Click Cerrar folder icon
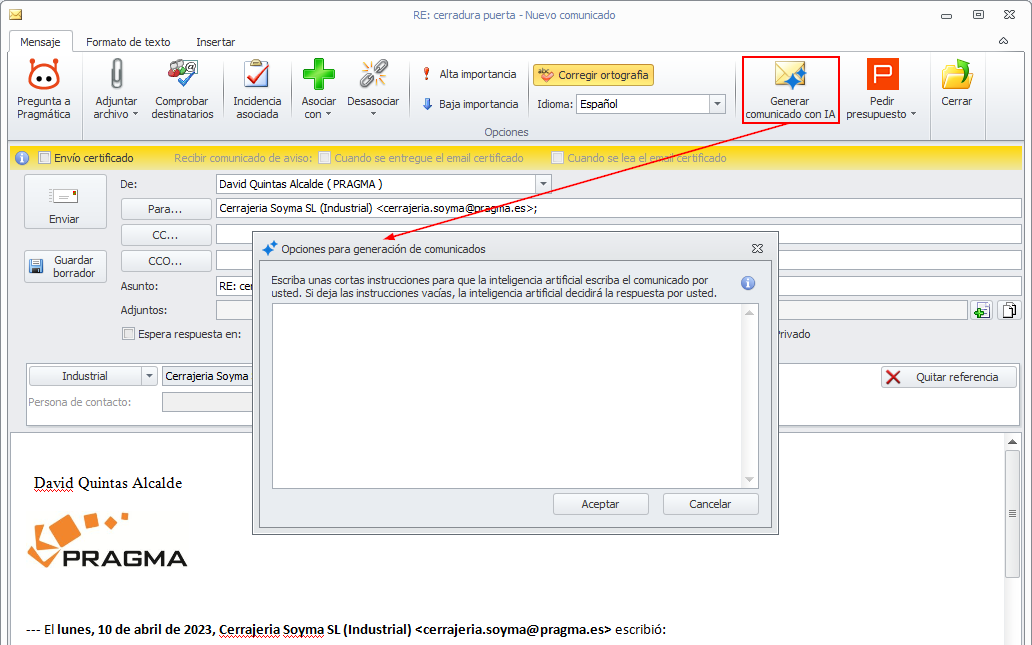 pyautogui.click(x=956, y=74)
